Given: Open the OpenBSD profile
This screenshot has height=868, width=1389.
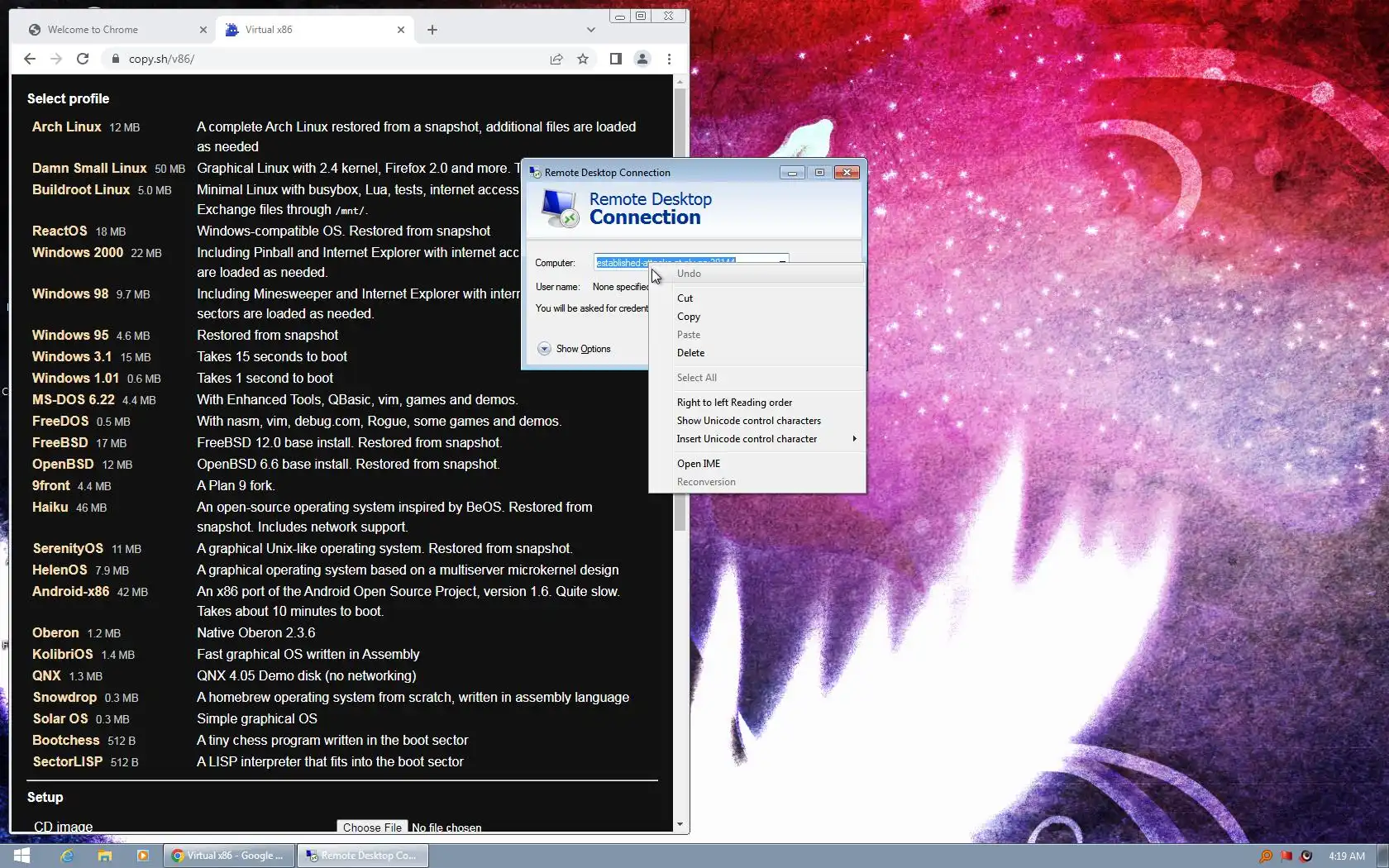Looking at the screenshot, I should pos(63,464).
